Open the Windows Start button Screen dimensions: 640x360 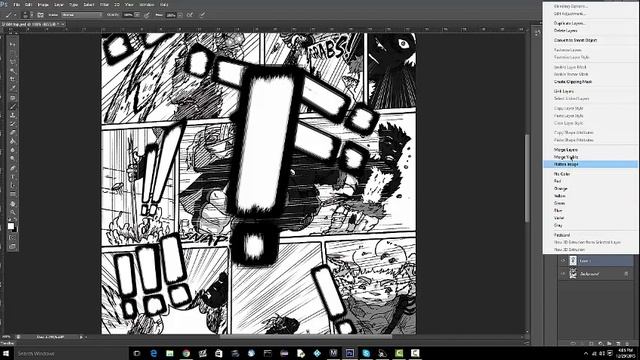click(6, 353)
